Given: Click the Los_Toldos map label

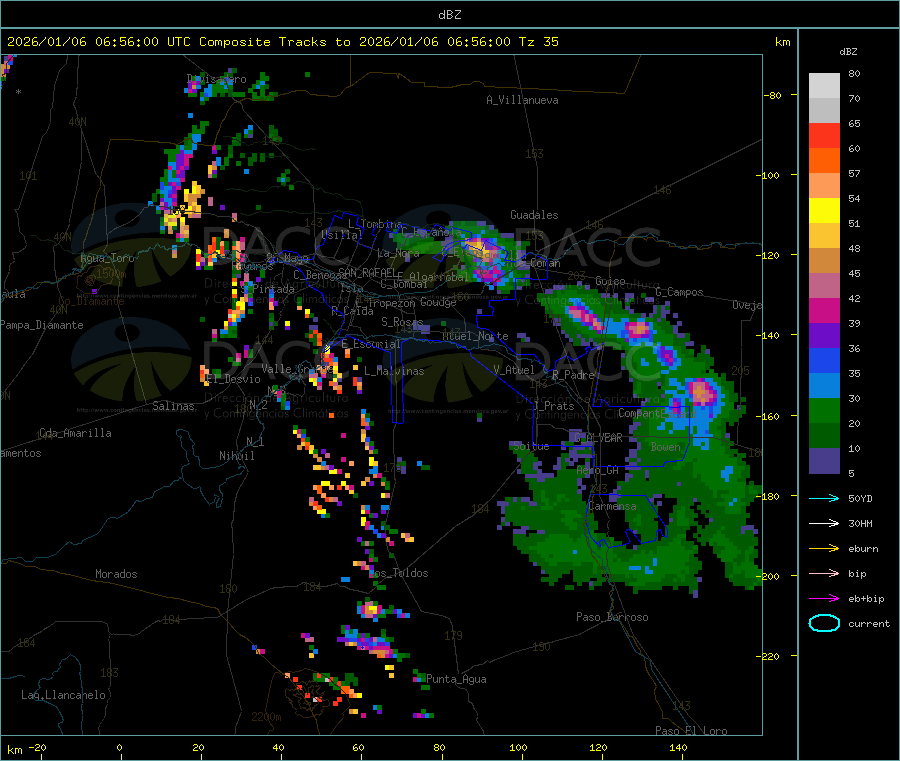Looking at the screenshot, I should point(398,573).
